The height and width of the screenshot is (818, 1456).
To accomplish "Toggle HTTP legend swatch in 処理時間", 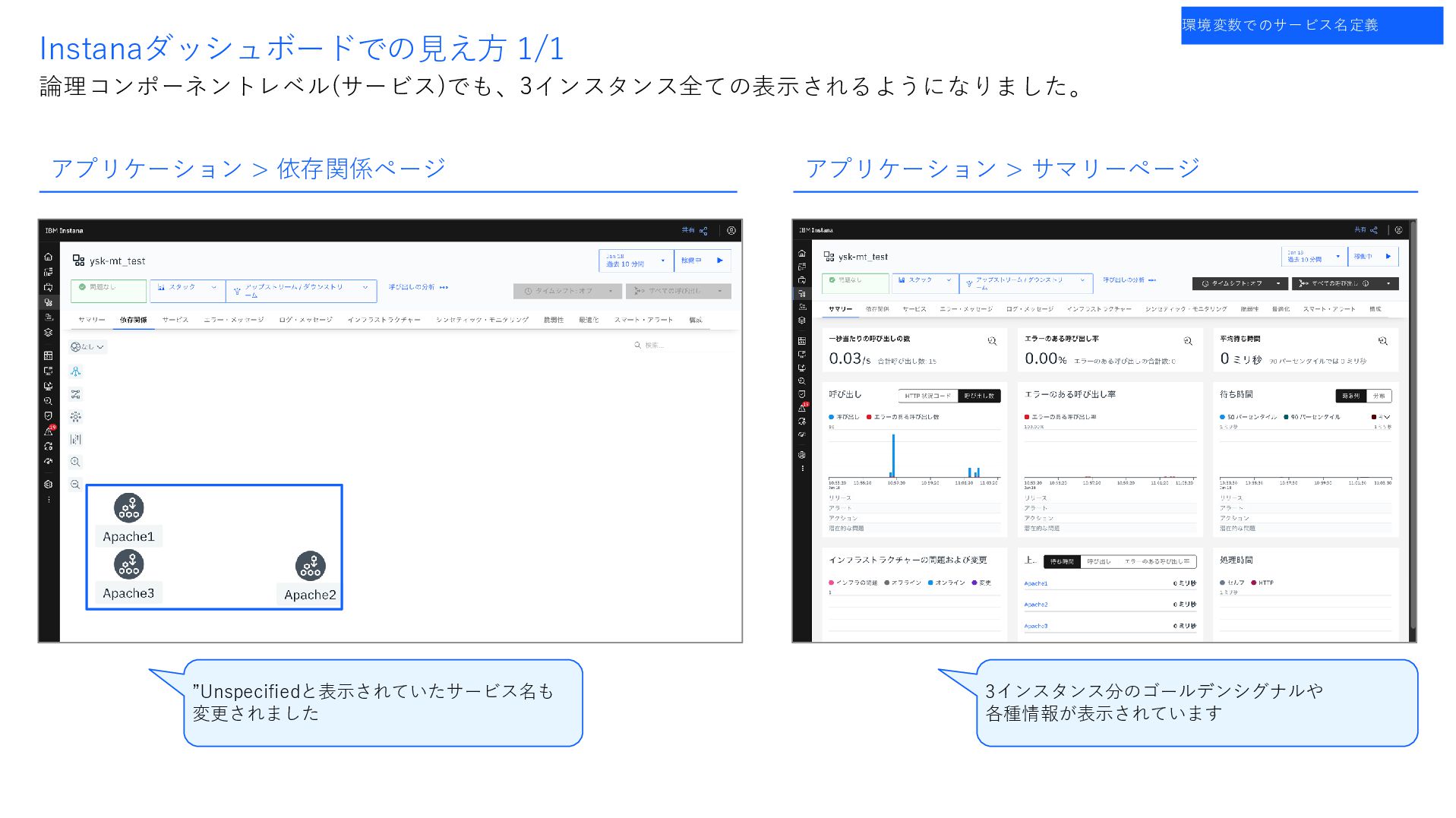I will click(x=1253, y=583).
